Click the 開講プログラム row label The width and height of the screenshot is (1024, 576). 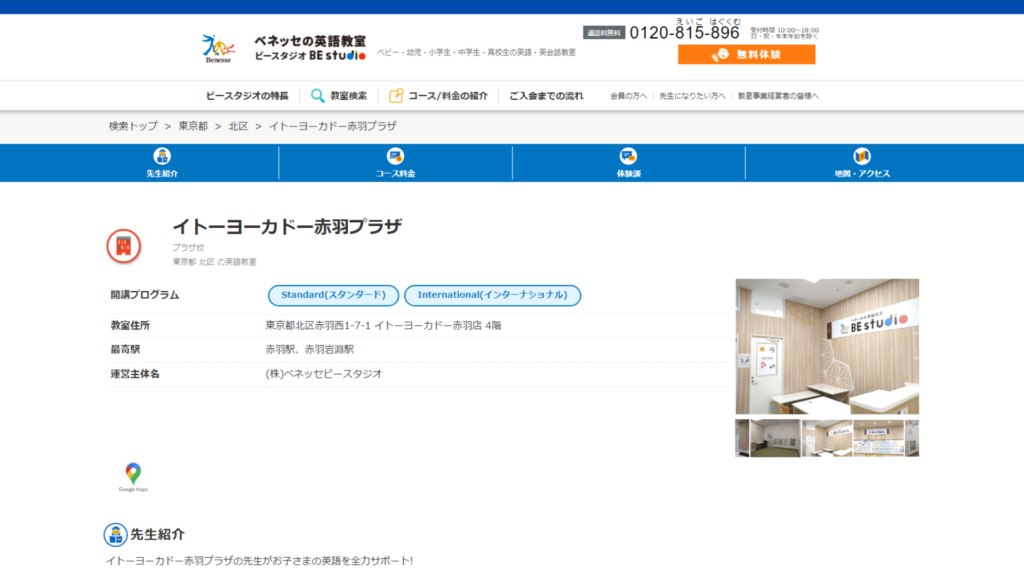[145, 295]
